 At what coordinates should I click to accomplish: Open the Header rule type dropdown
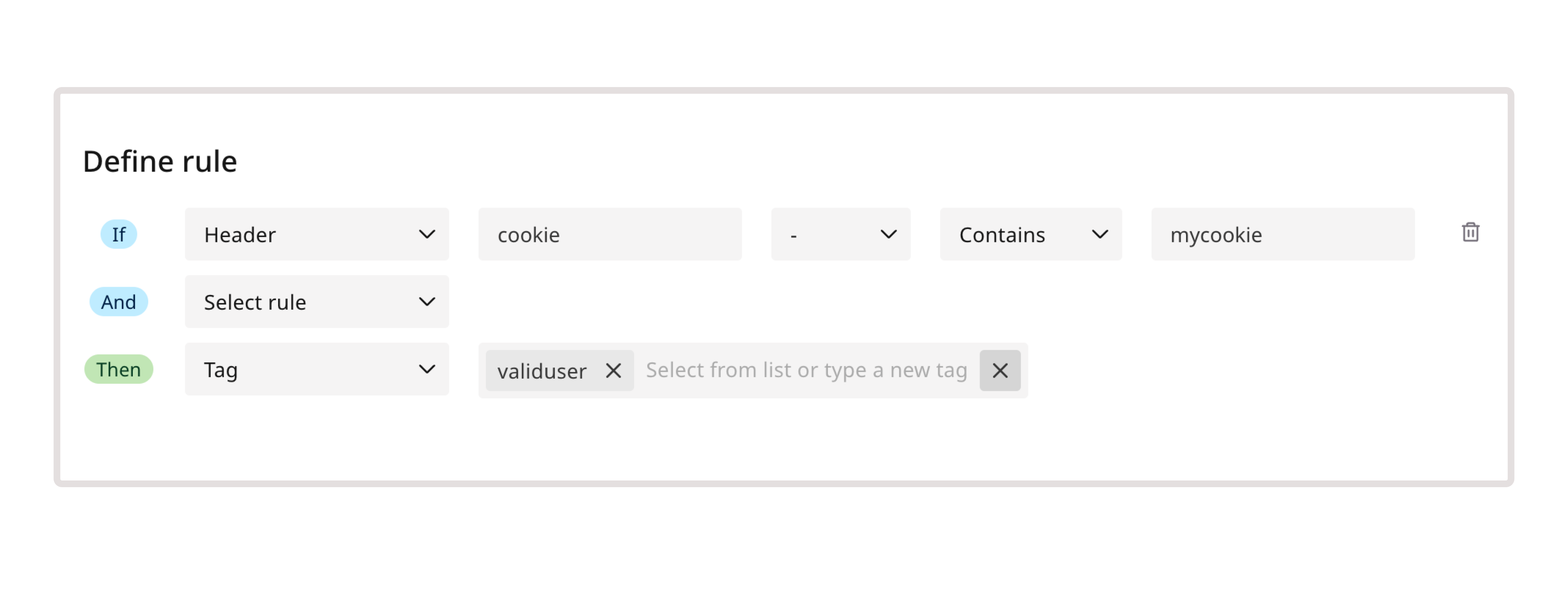317,234
